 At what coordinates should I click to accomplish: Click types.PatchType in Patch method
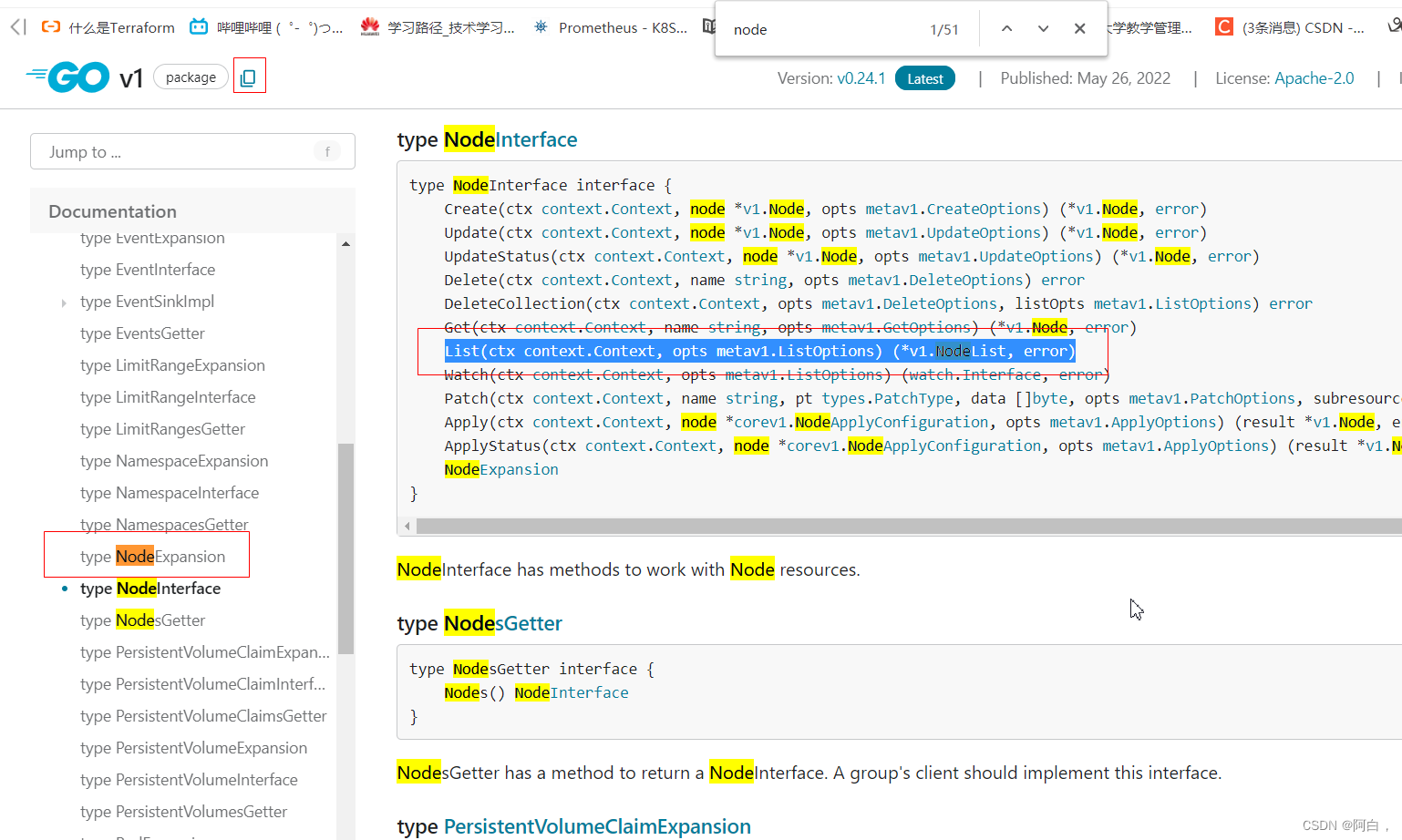click(x=888, y=398)
